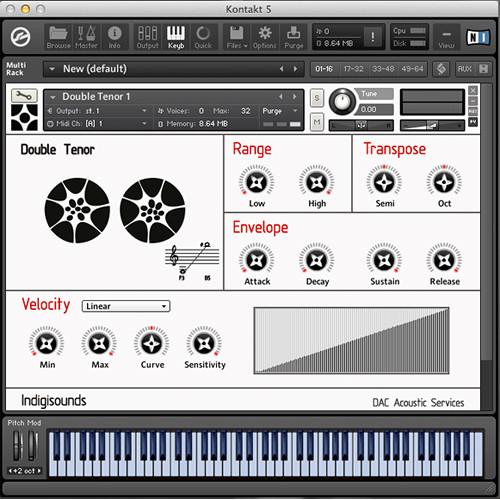500x500 pixels.
Task: Go to previous multi preset
Action: coord(282,69)
